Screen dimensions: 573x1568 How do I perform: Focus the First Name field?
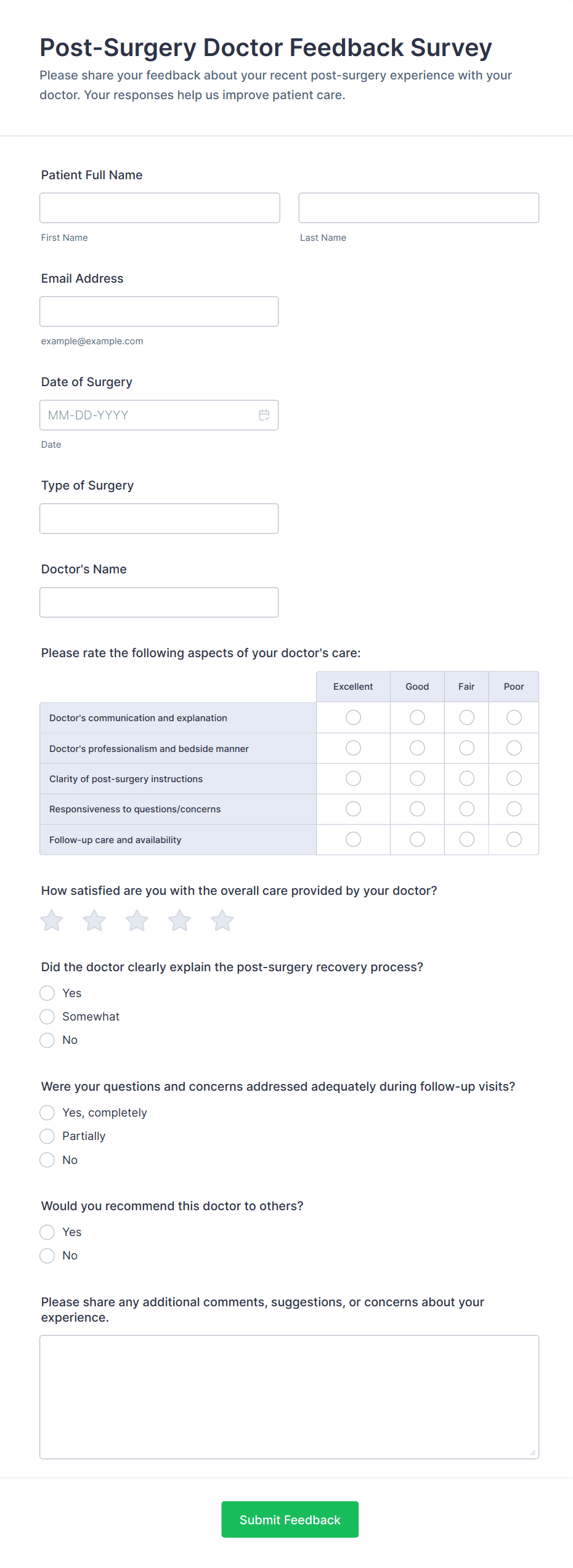click(x=160, y=208)
